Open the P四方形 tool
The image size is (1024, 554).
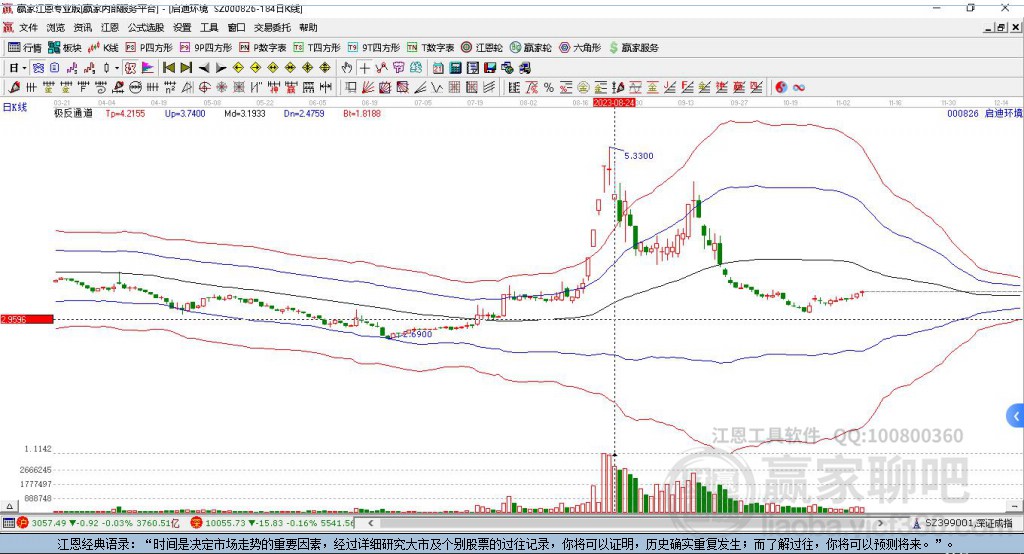pyautogui.click(x=148, y=48)
